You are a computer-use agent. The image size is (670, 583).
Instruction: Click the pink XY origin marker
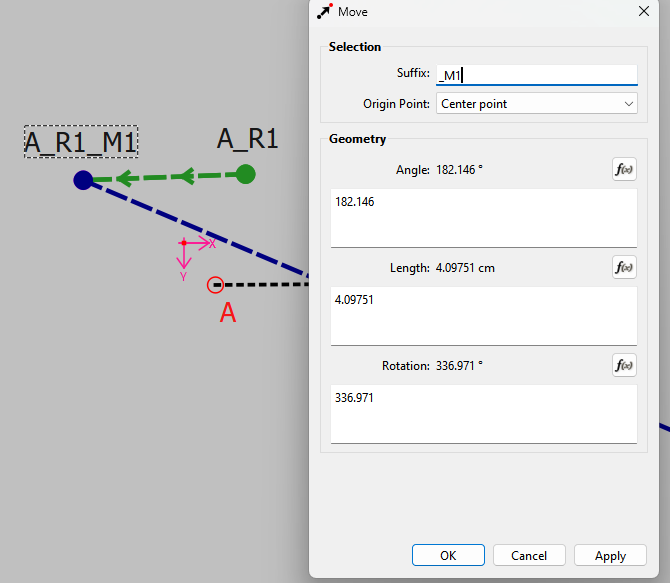[x=184, y=243]
